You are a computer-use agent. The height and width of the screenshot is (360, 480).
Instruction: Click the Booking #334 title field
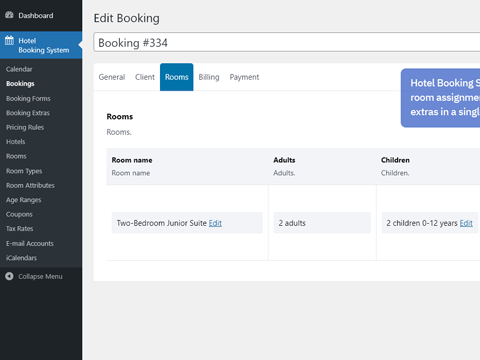[287, 42]
